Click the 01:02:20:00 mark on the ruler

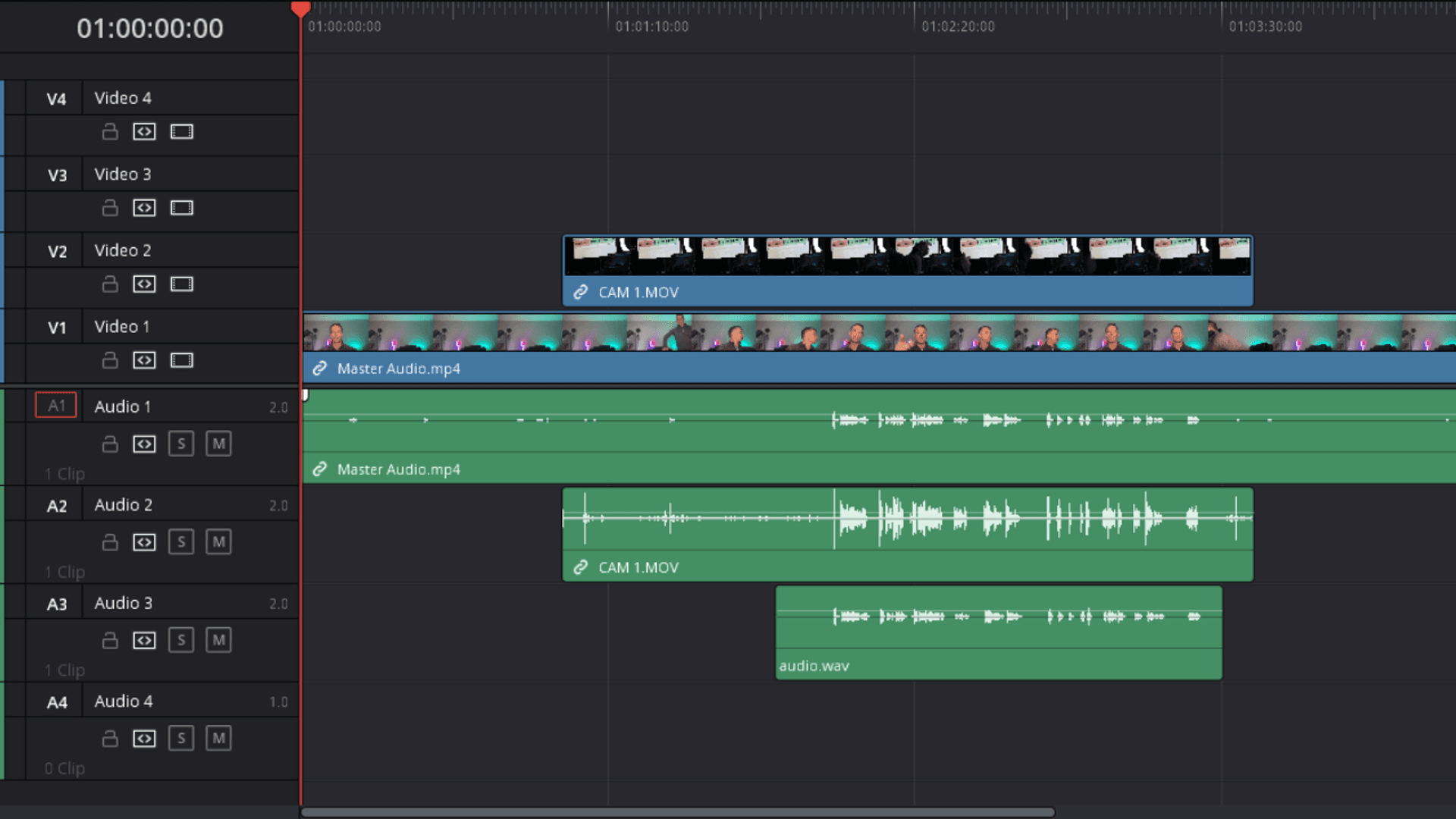coord(958,27)
